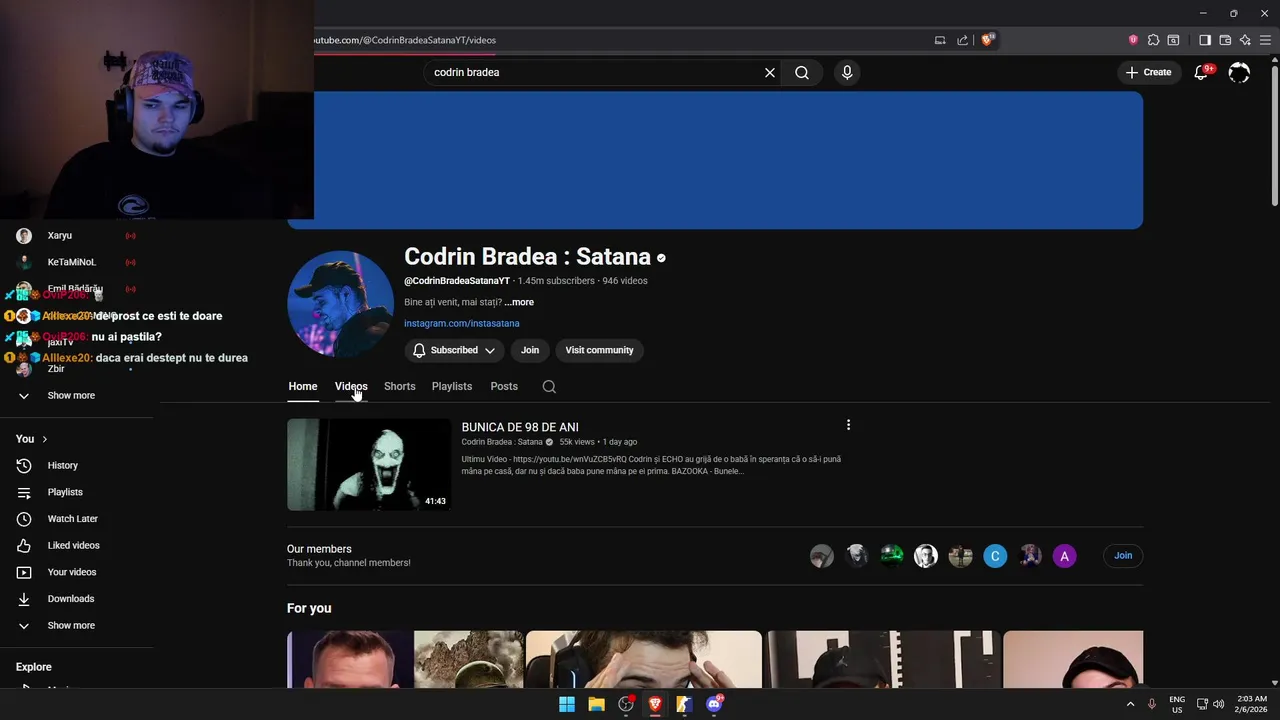Viewport: 1280px width, 720px height.
Task: Run the search with the magnifier icon
Action: [802, 72]
